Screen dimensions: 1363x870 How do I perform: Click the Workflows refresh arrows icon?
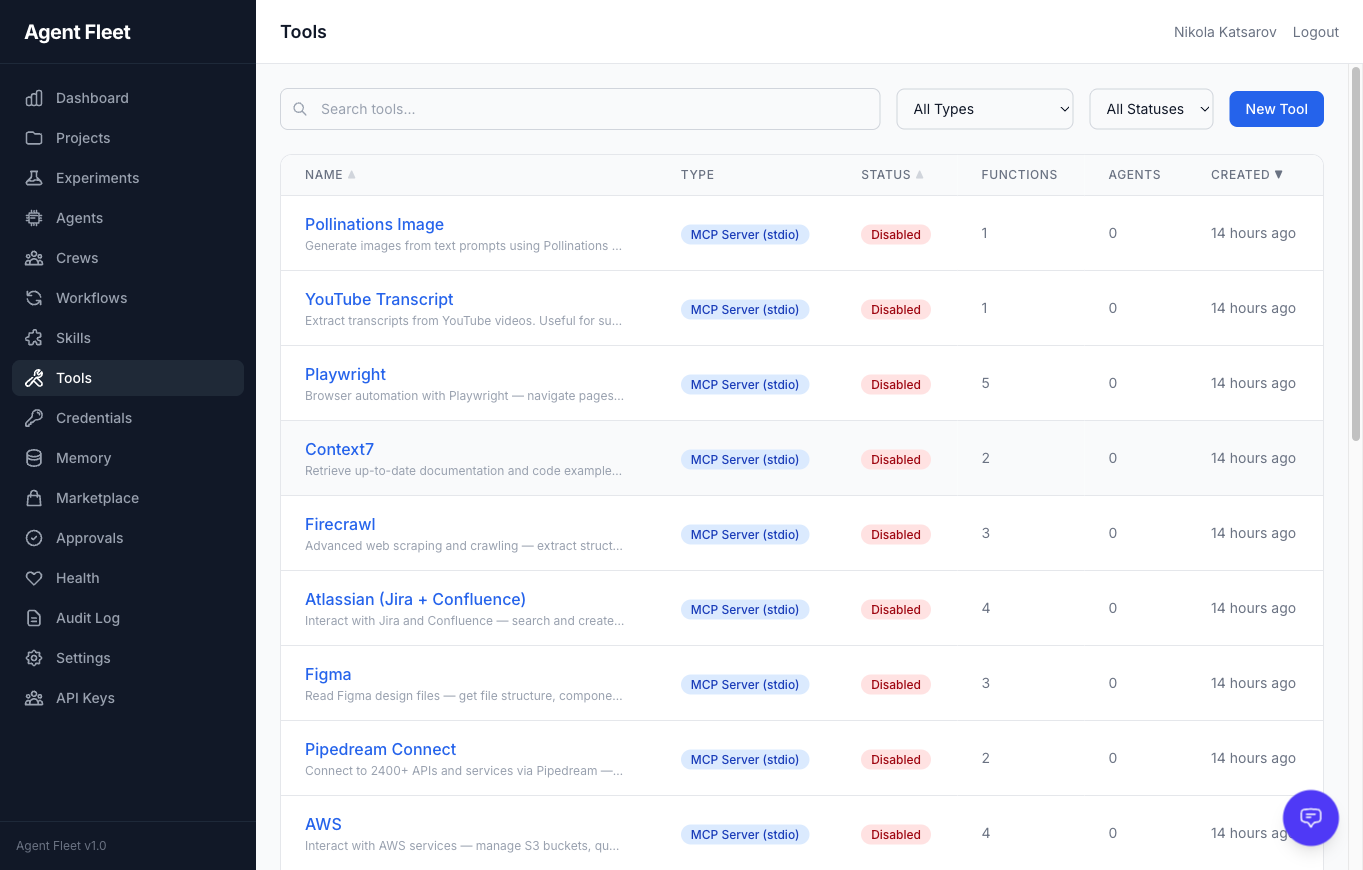(34, 298)
